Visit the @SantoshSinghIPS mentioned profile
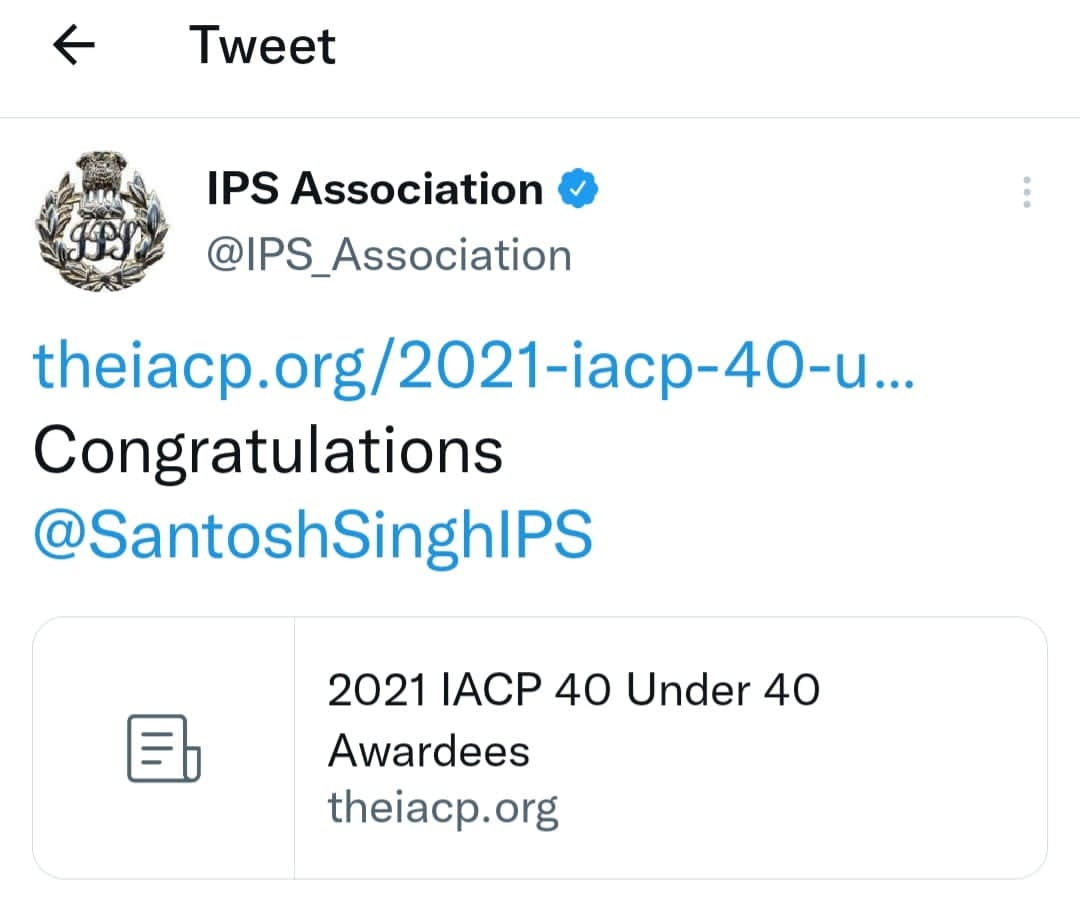The height and width of the screenshot is (911, 1080). pos(312,536)
